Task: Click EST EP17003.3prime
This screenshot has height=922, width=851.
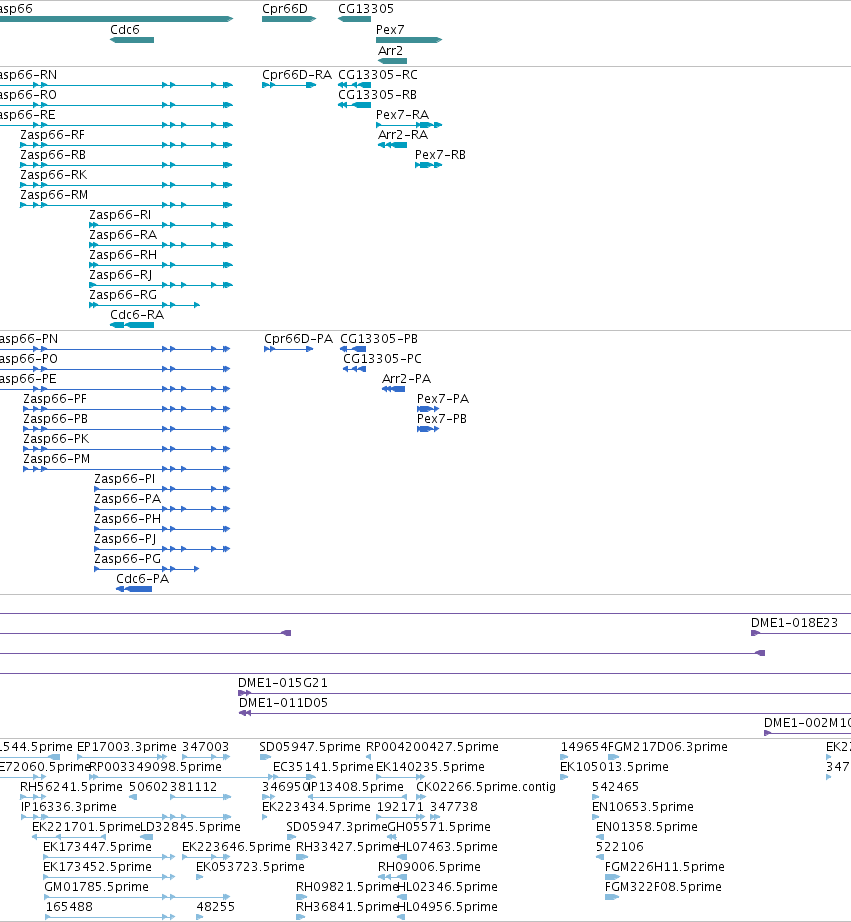Action: tap(126, 747)
